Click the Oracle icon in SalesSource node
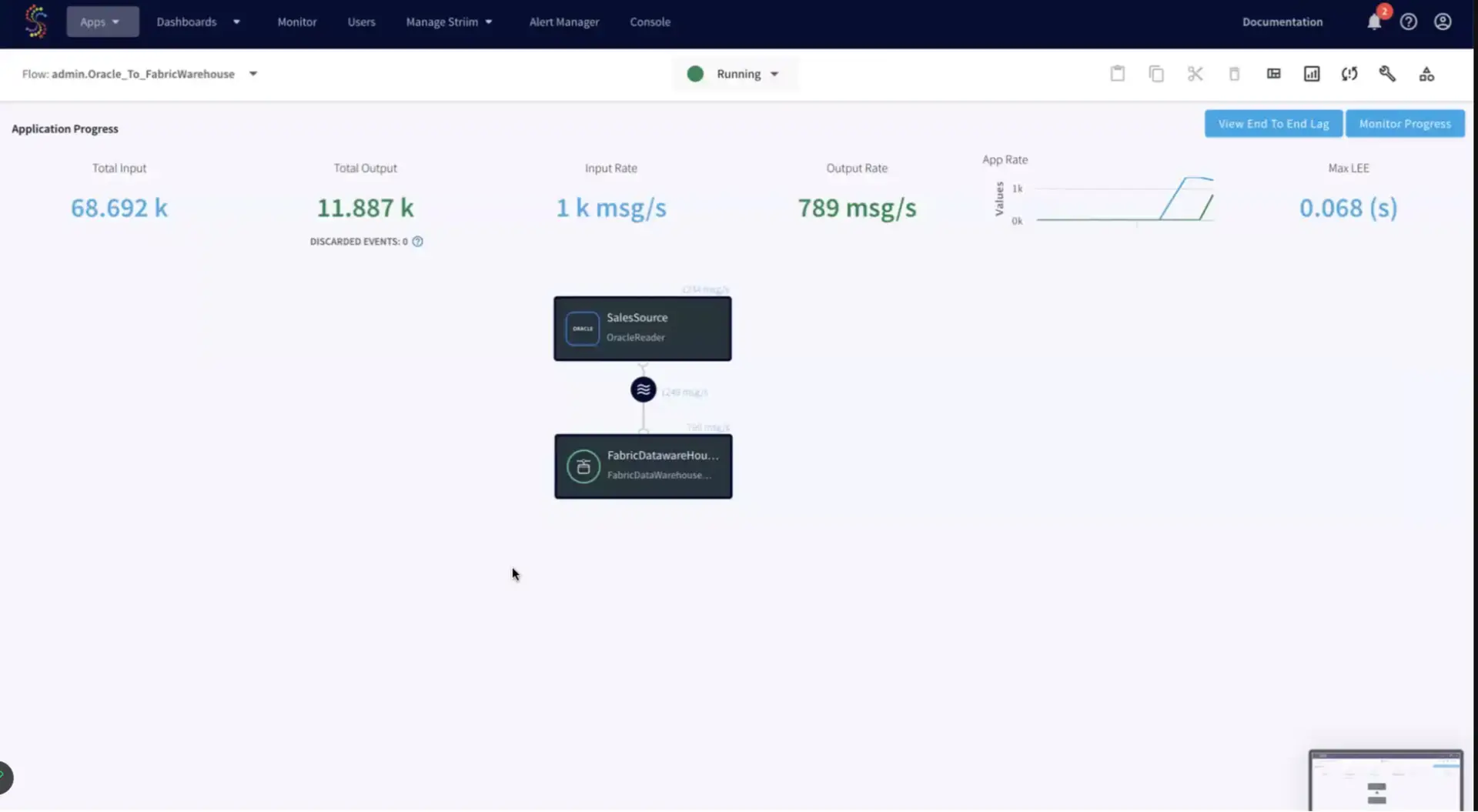 [x=583, y=329]
